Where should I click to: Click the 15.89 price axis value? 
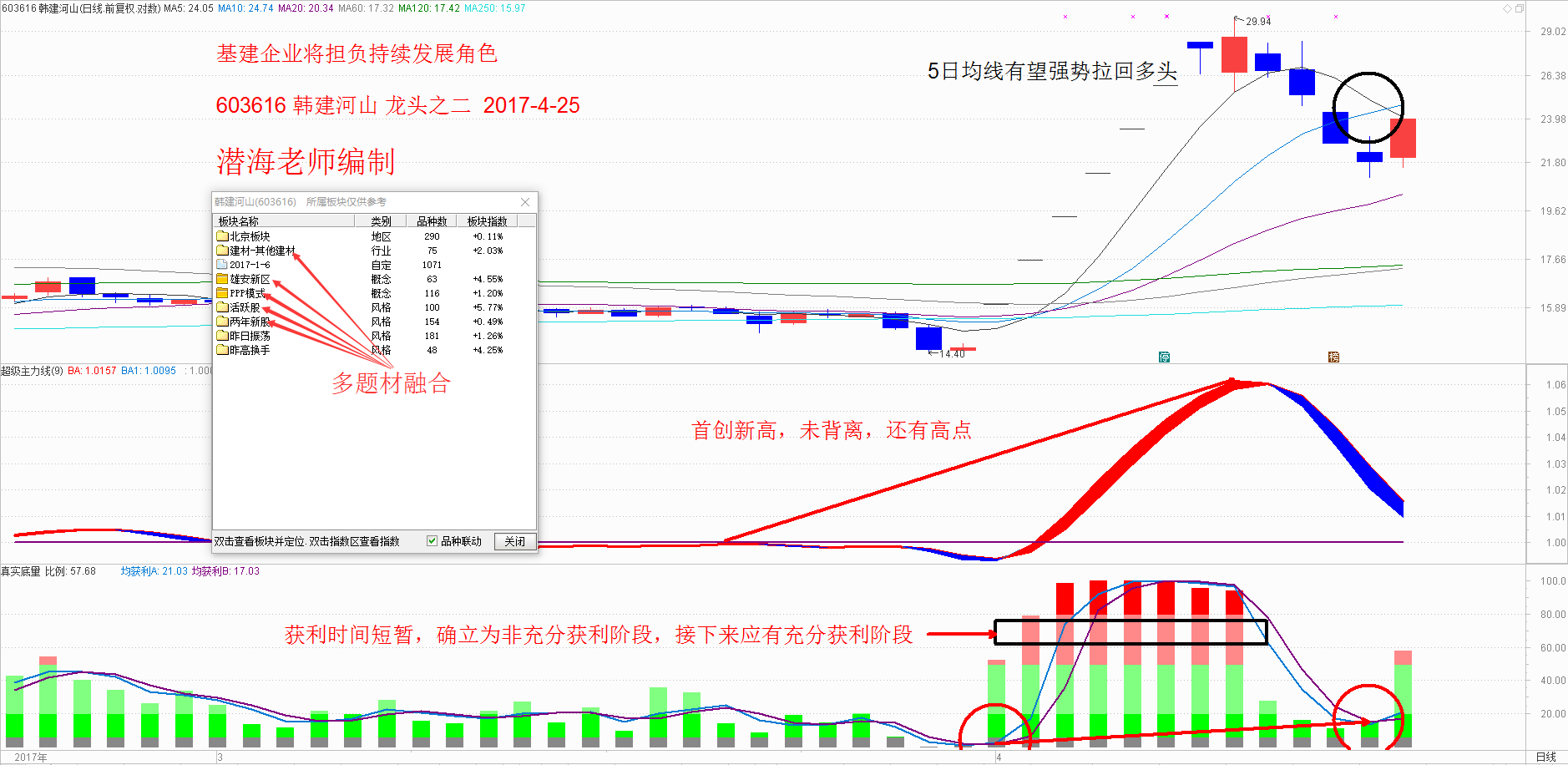click(1553, 308)
